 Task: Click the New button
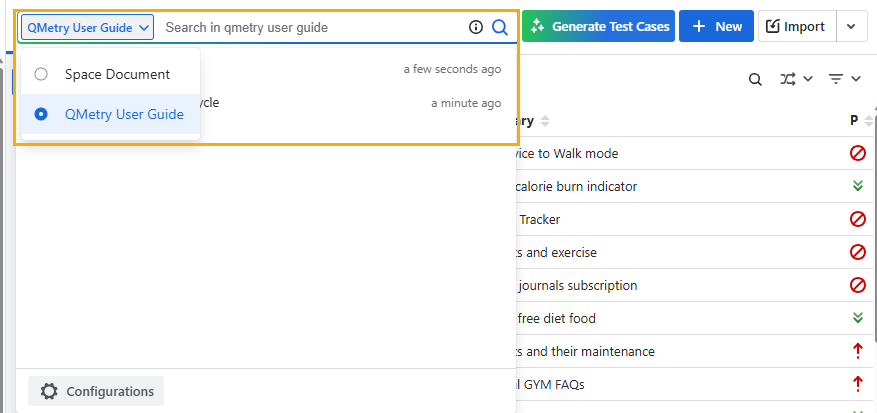click(716, 27)
